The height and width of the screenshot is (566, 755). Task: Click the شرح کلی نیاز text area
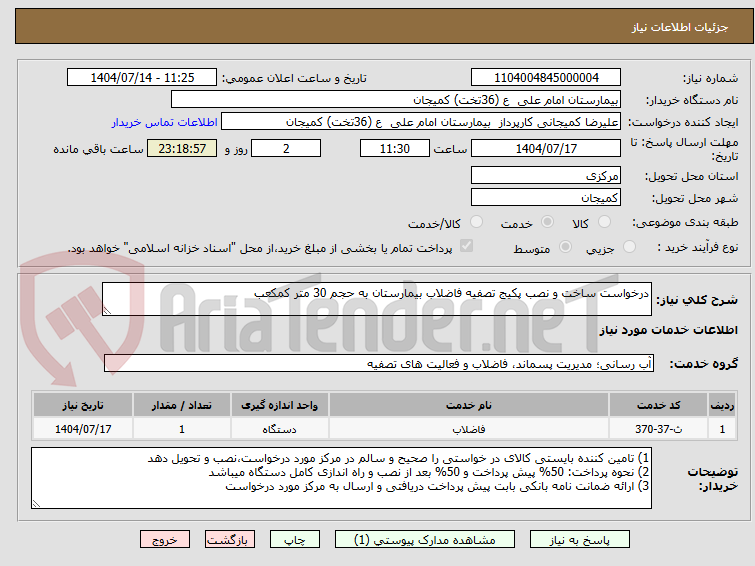(377, 299)
